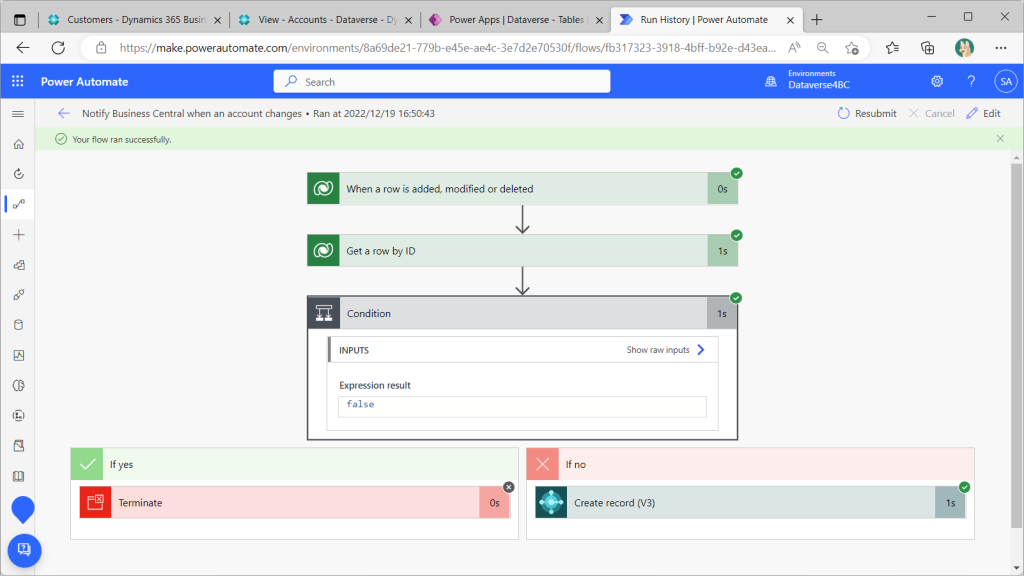Go back using the run history arrow
This screenshot has height=576, width=1024.
pyautogui.click(x=63, y=114)
